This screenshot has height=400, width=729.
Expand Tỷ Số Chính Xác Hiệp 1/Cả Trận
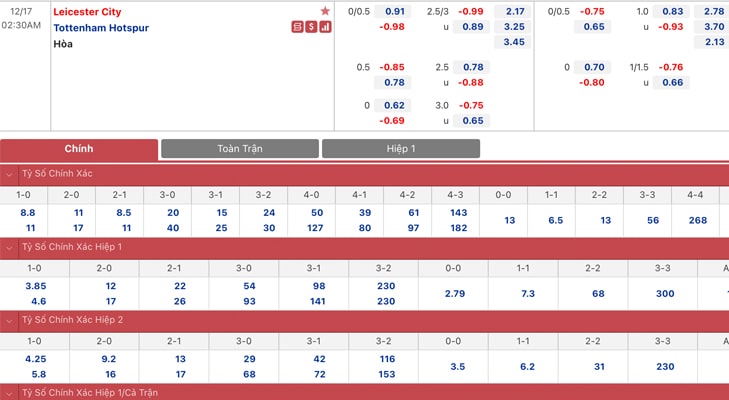pos(10,392)
